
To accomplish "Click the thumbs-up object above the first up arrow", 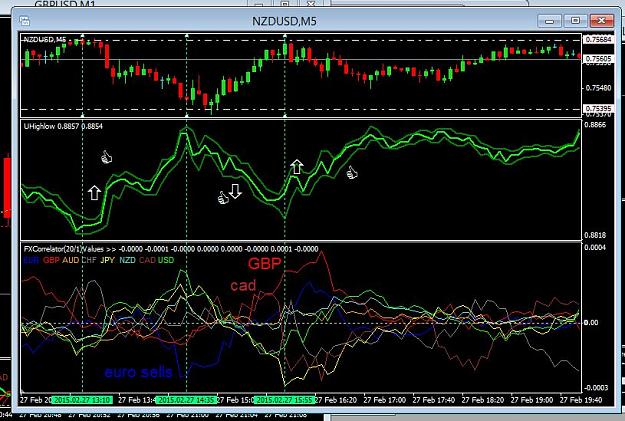I will [x=106, y=157].
